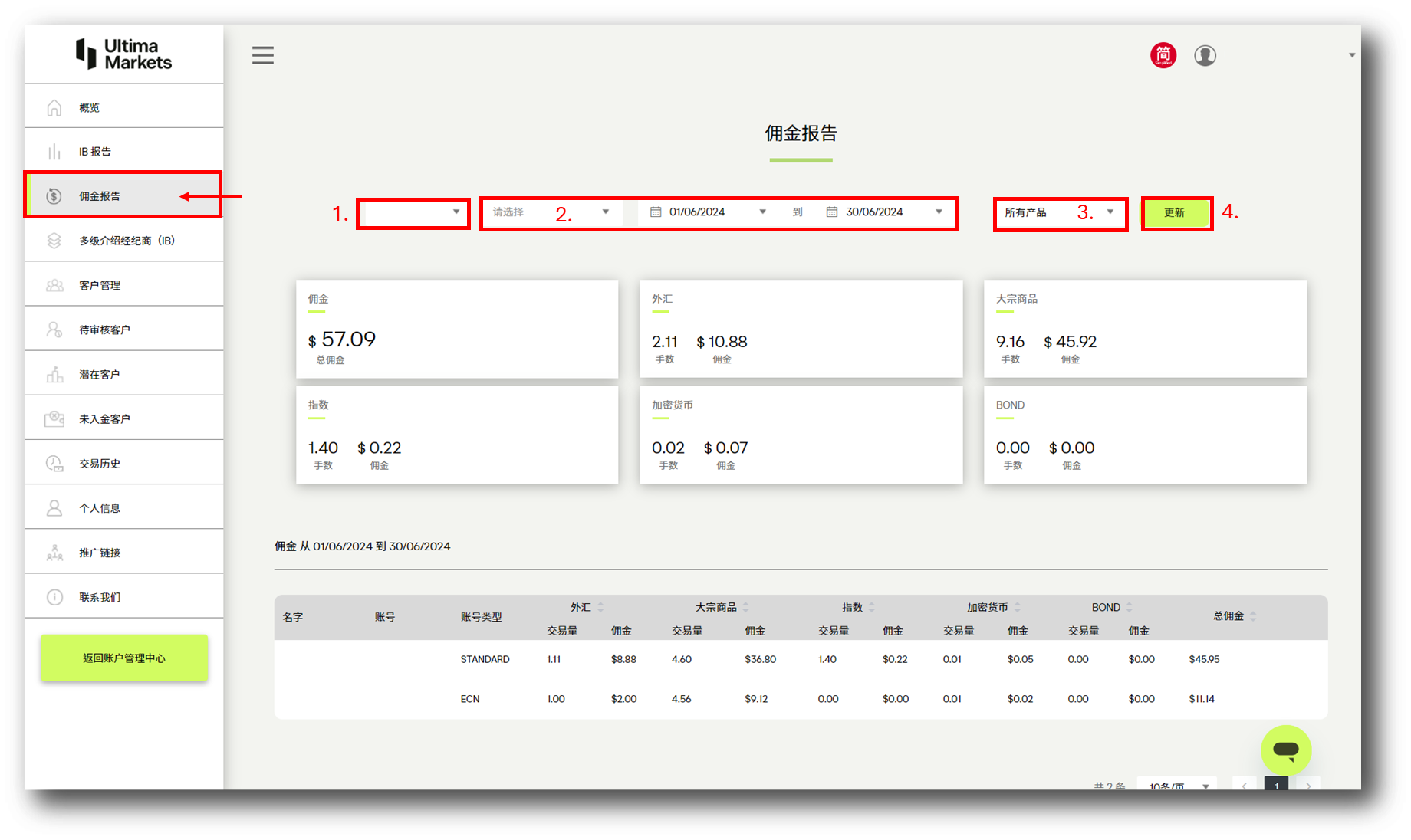Open 待审核客户 in the sidebar
Image resolution: width=1411 pixels, height=840 pixels.
124,330
